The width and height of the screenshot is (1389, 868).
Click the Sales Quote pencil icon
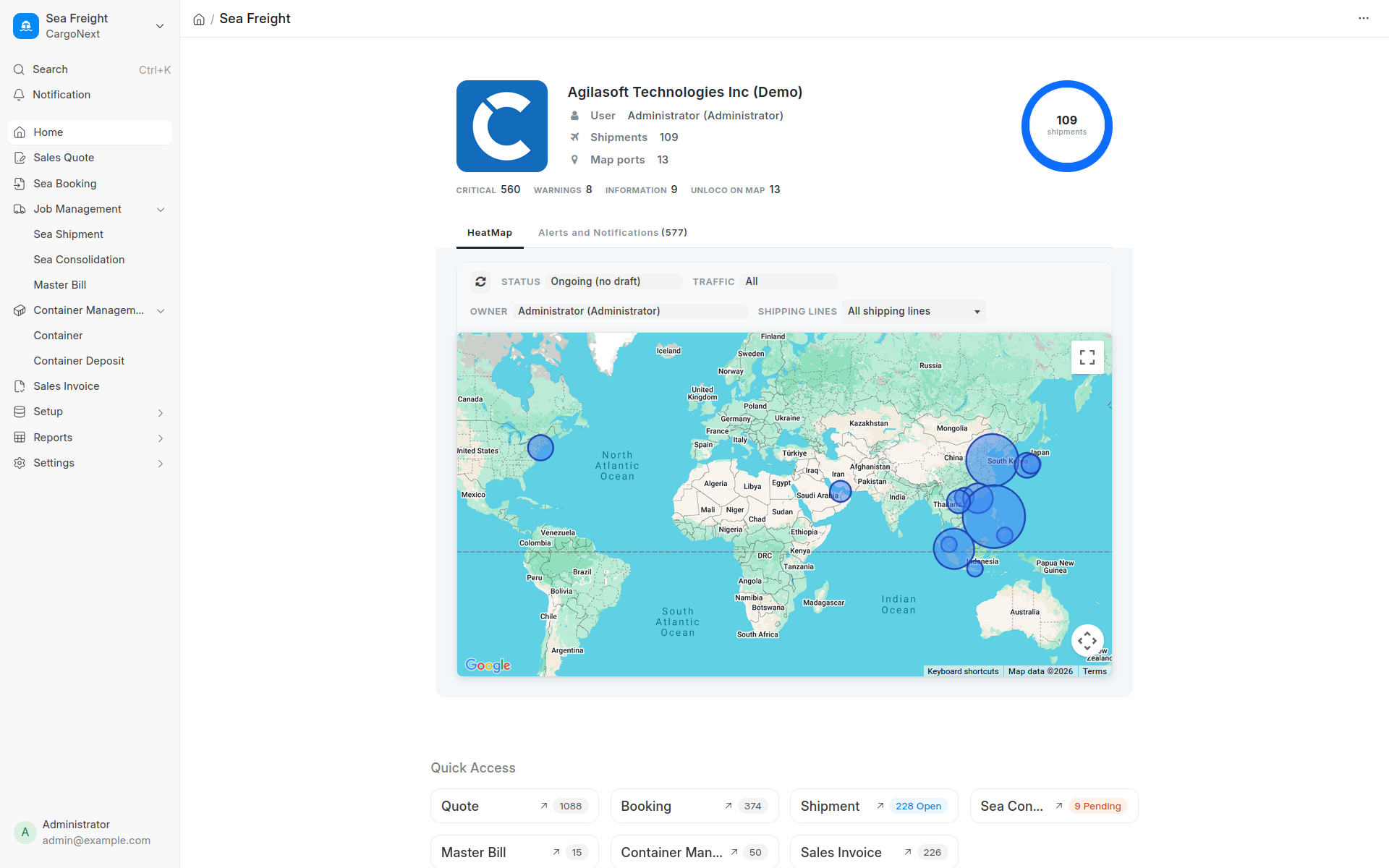point(20,158)
